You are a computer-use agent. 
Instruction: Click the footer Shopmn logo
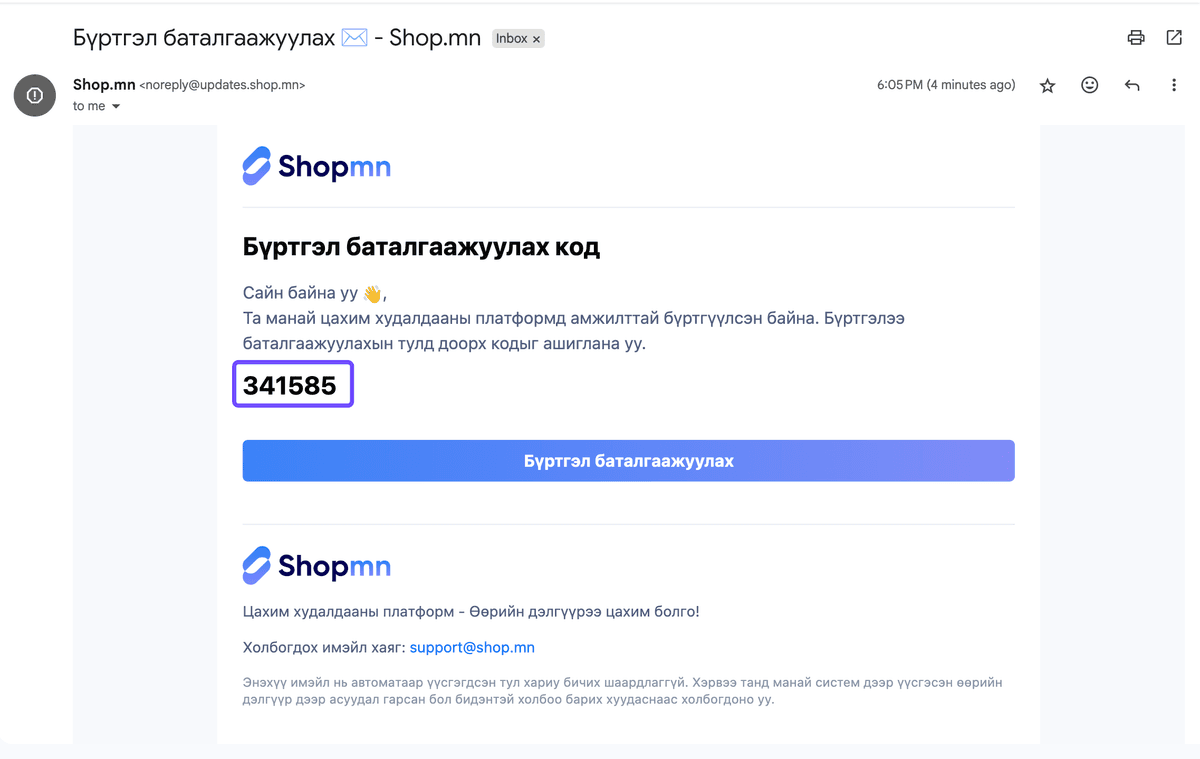[317, 566]
